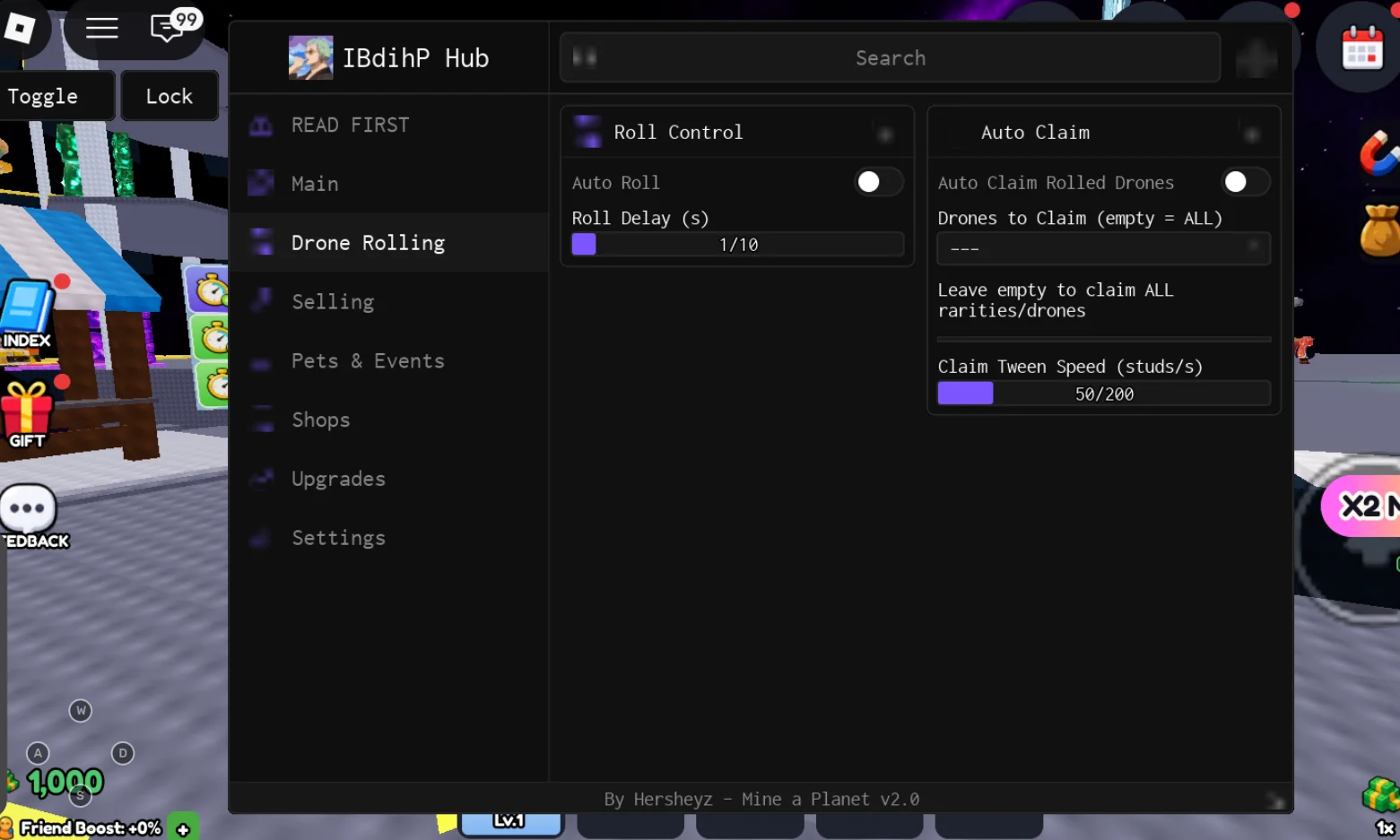Click the Lv.1 hotbar slot

tap(510, 823)
